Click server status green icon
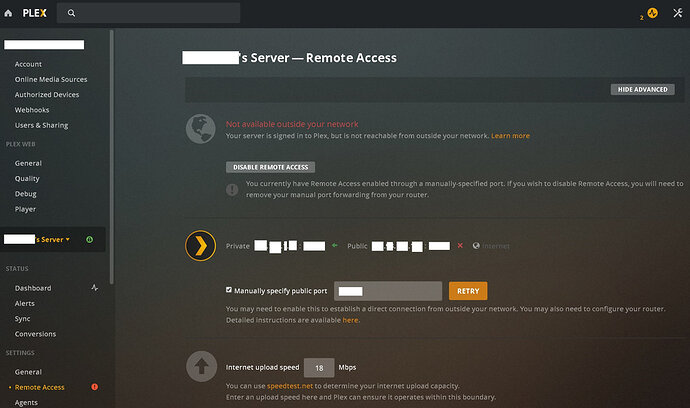Screen dimensions: 690x408 (90, 239)
